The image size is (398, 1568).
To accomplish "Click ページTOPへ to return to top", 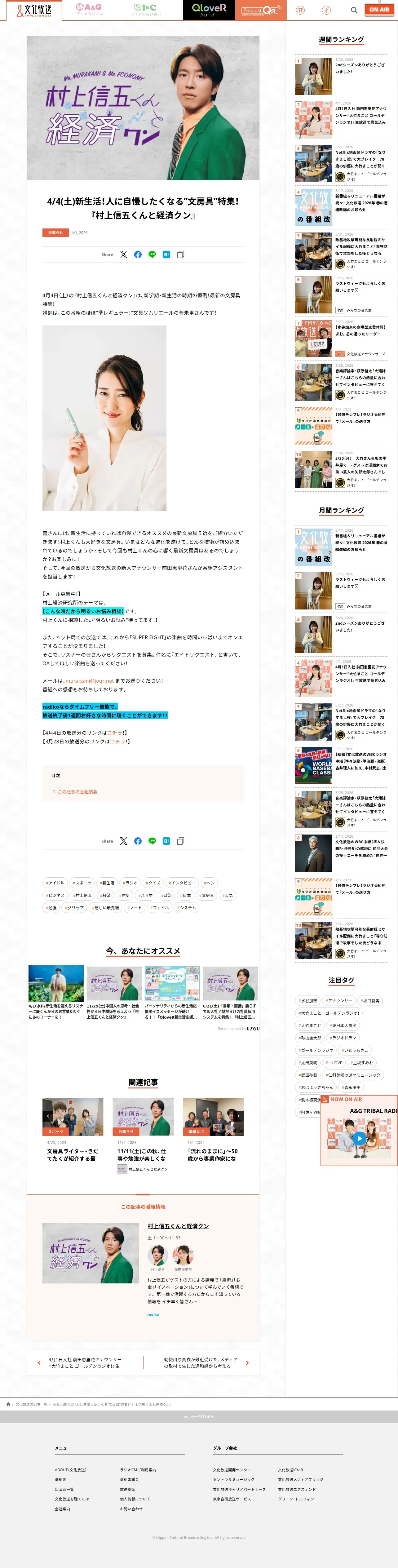I will pyautogui.click(x=199, y=1416).
